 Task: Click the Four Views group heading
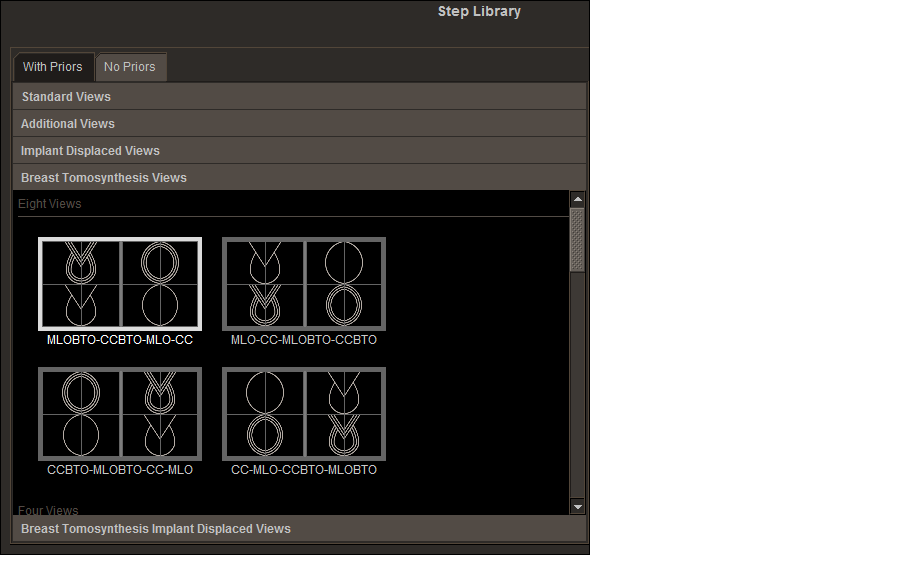coord(48,510)
